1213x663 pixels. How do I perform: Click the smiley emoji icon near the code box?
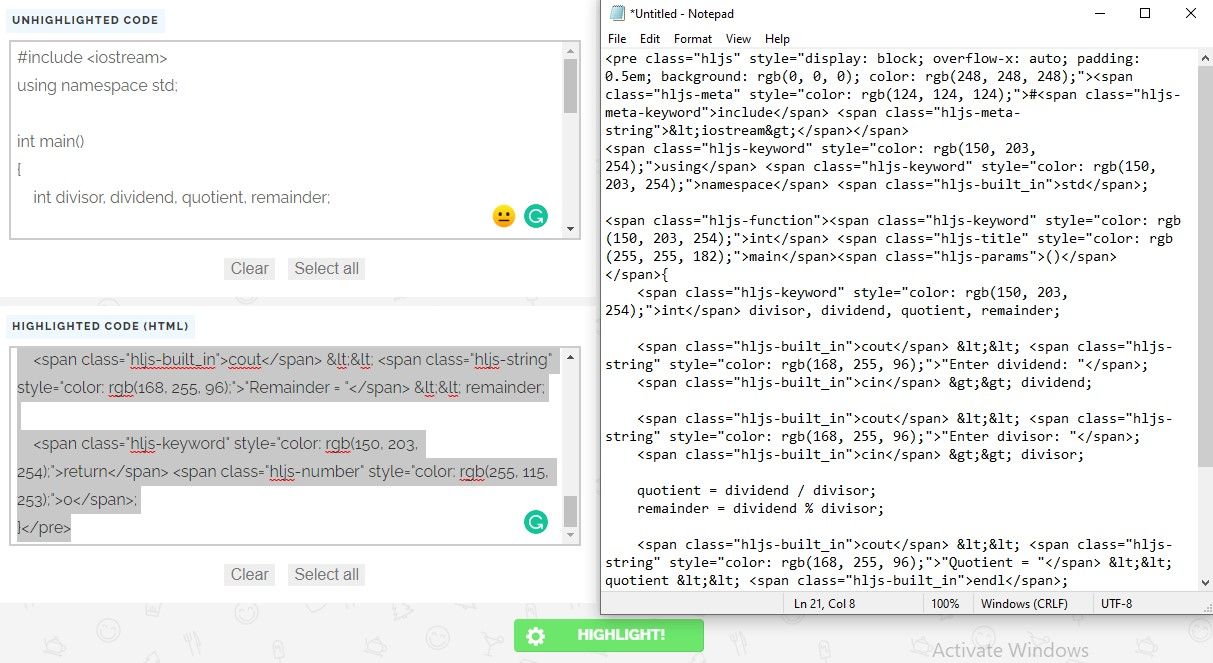pos(503,215)
